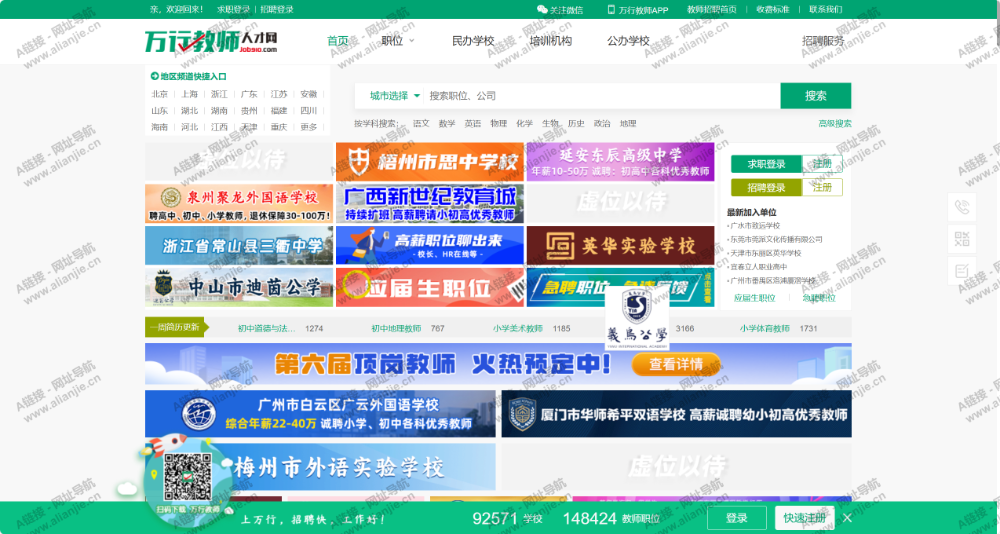Expand the 职位 menu arrow

(x=411, y=41)
